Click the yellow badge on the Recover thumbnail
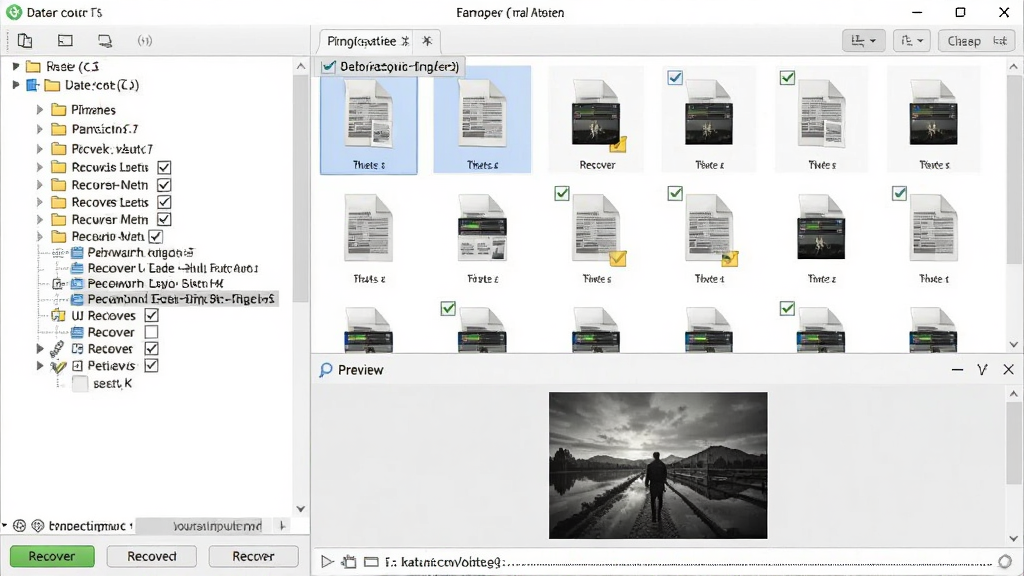 [618, 144]
